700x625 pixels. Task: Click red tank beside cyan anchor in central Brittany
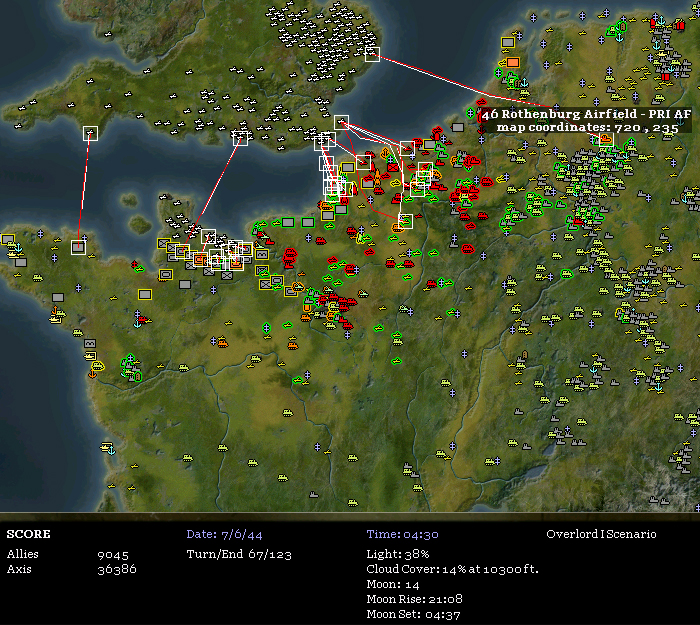point(142,319)
